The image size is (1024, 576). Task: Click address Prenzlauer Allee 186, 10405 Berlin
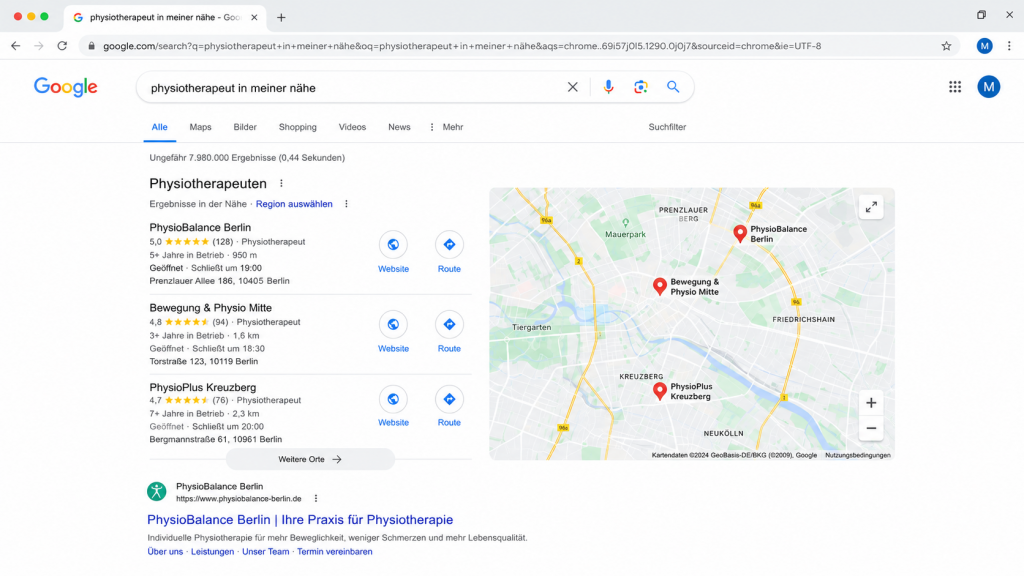(219, 281)
